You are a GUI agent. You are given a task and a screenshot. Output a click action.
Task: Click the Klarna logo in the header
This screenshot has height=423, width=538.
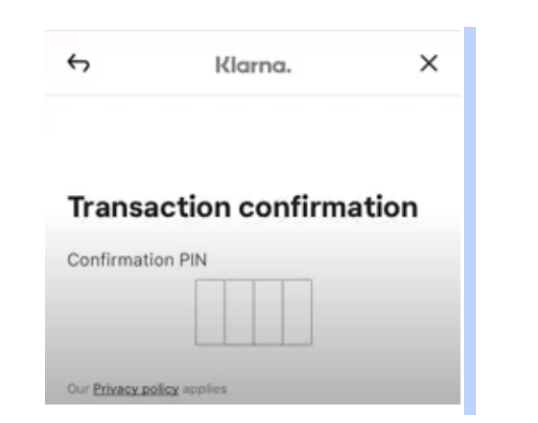click(x=254, y=65)
